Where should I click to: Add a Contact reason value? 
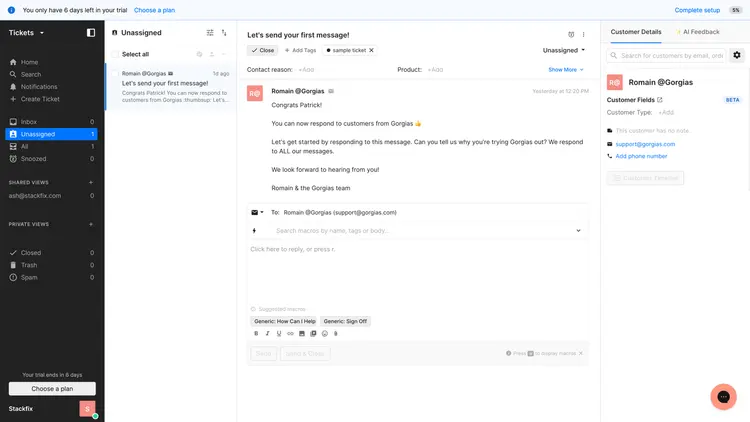coord(306,70)
